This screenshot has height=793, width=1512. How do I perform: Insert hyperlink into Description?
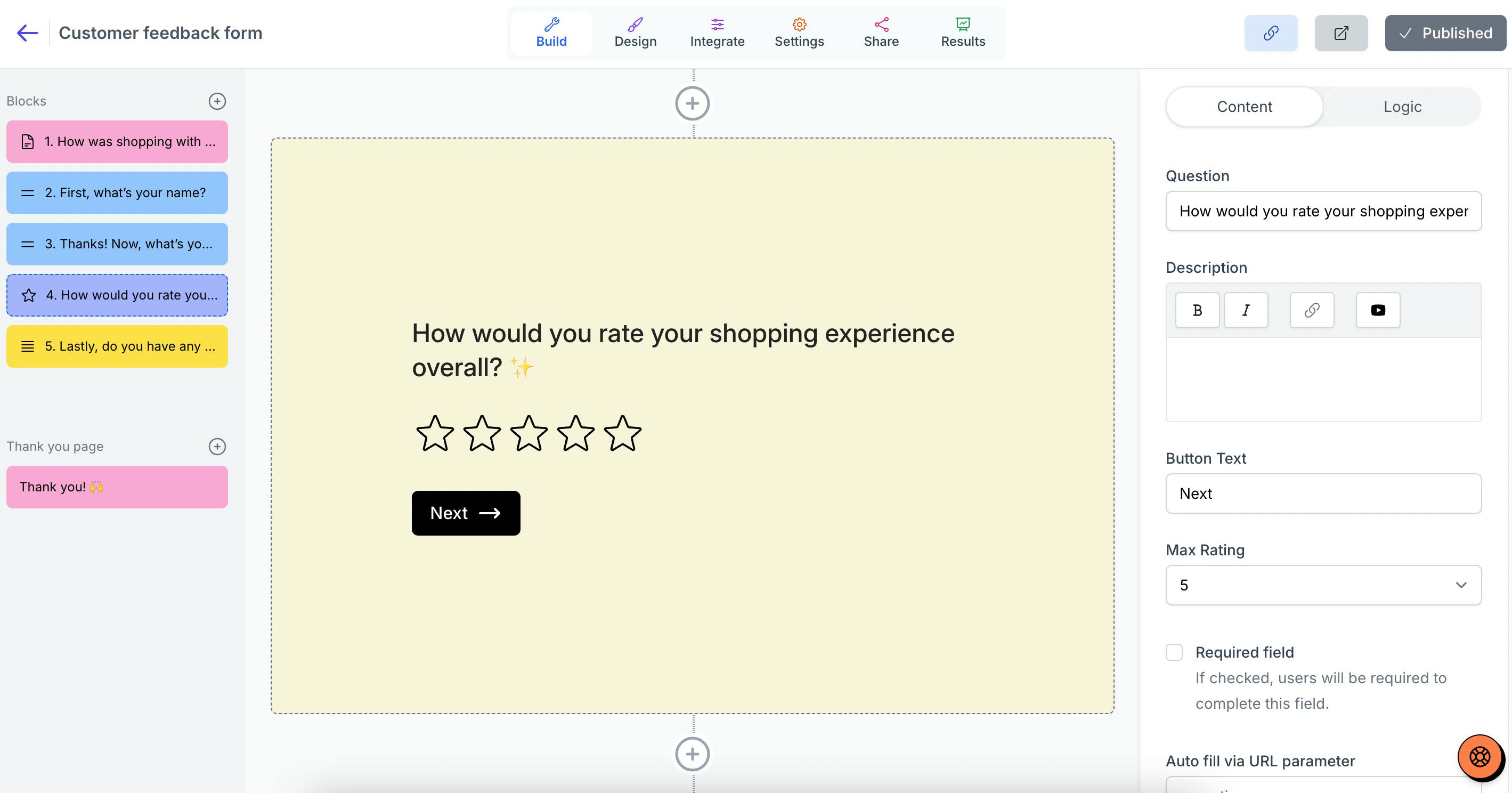(x=1312, y=310)
